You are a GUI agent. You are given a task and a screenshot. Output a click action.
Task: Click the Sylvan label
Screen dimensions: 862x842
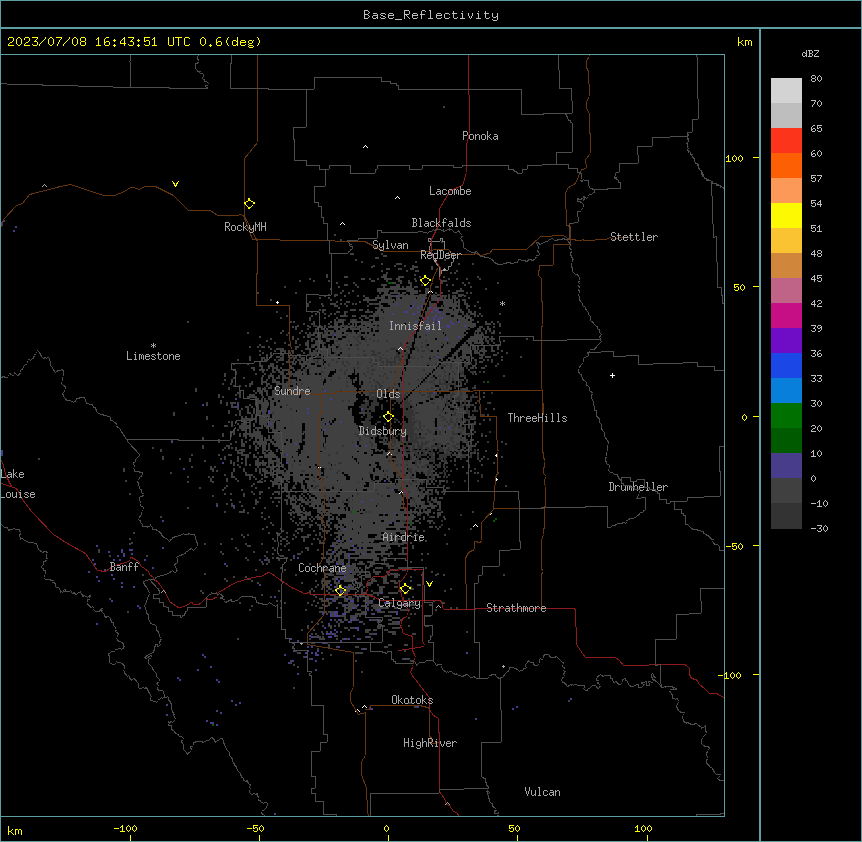coord(390,245)
